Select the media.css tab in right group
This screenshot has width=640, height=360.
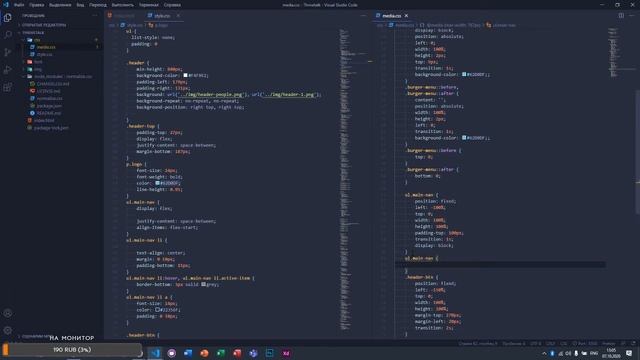coord(392,16)
